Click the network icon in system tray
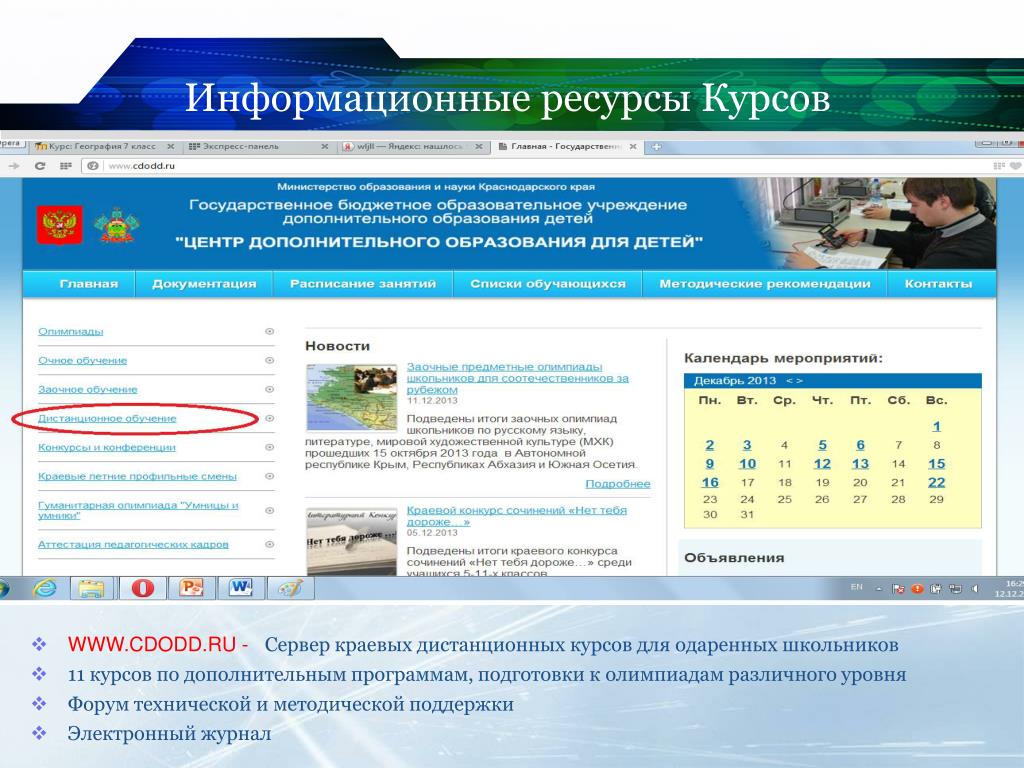Image resolution: width=1024 pixels, height=768 pixels. [955, 588]
